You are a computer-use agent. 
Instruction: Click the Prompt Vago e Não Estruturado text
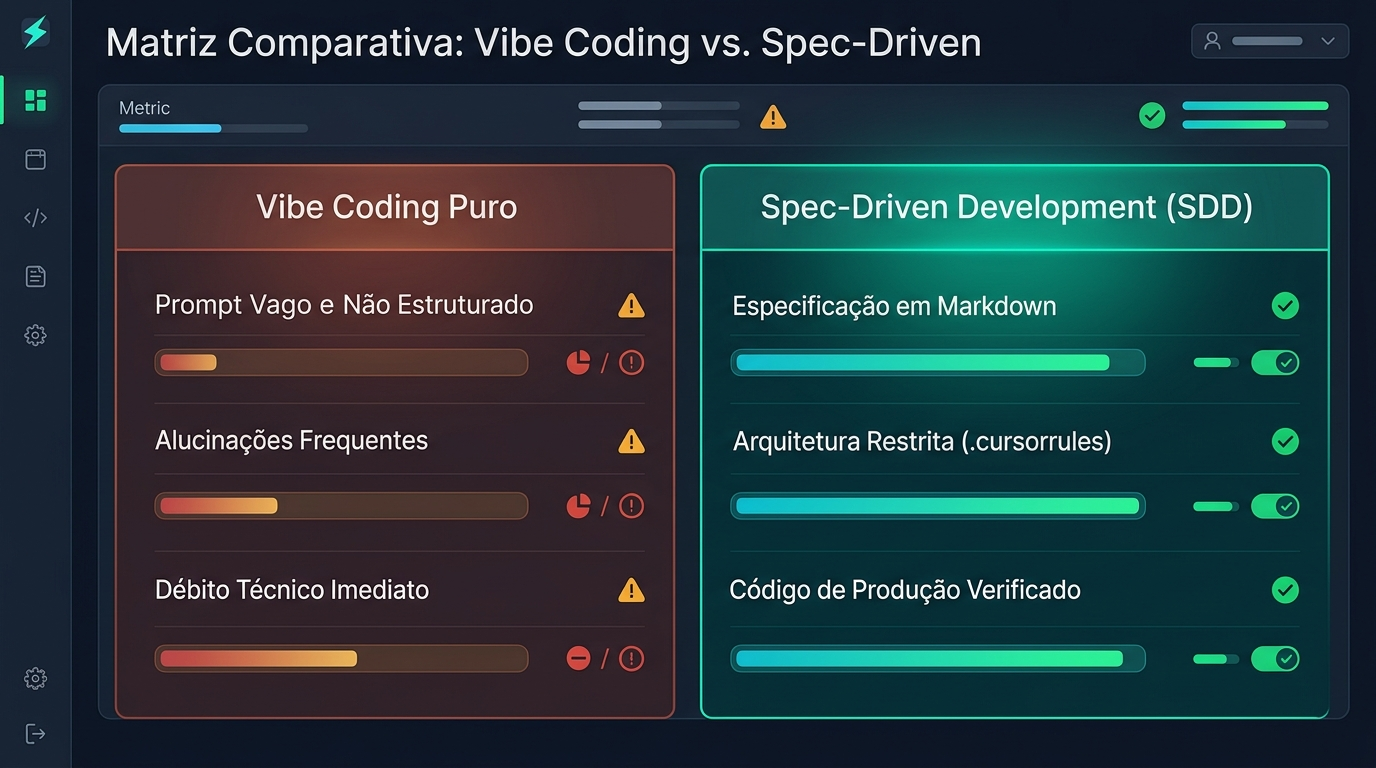[x=344, y=305]
